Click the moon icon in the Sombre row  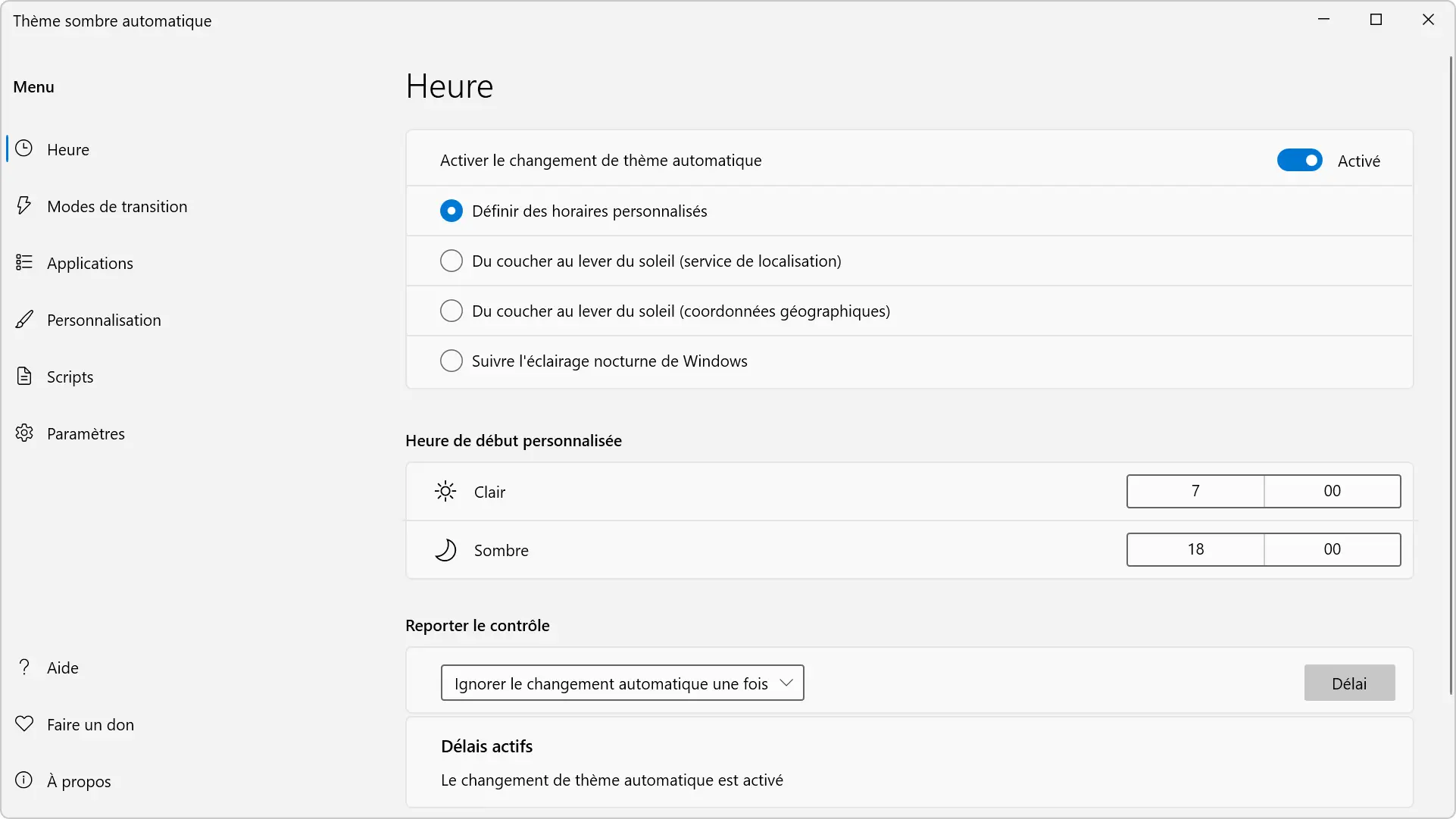(x=445, y=550)
